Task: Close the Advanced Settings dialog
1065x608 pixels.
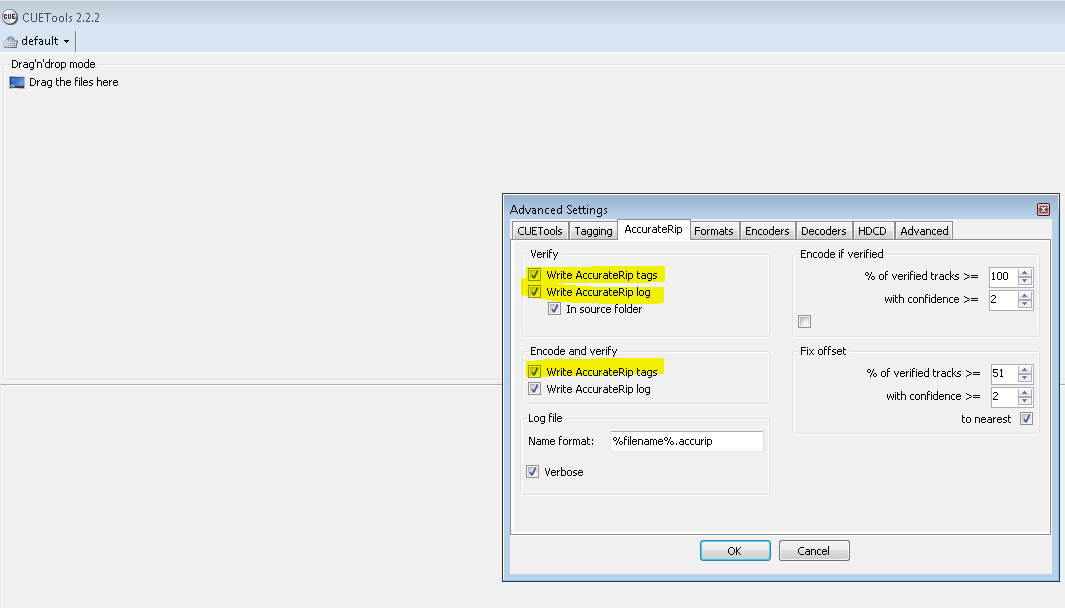Action: click(x=1043, y=209)
